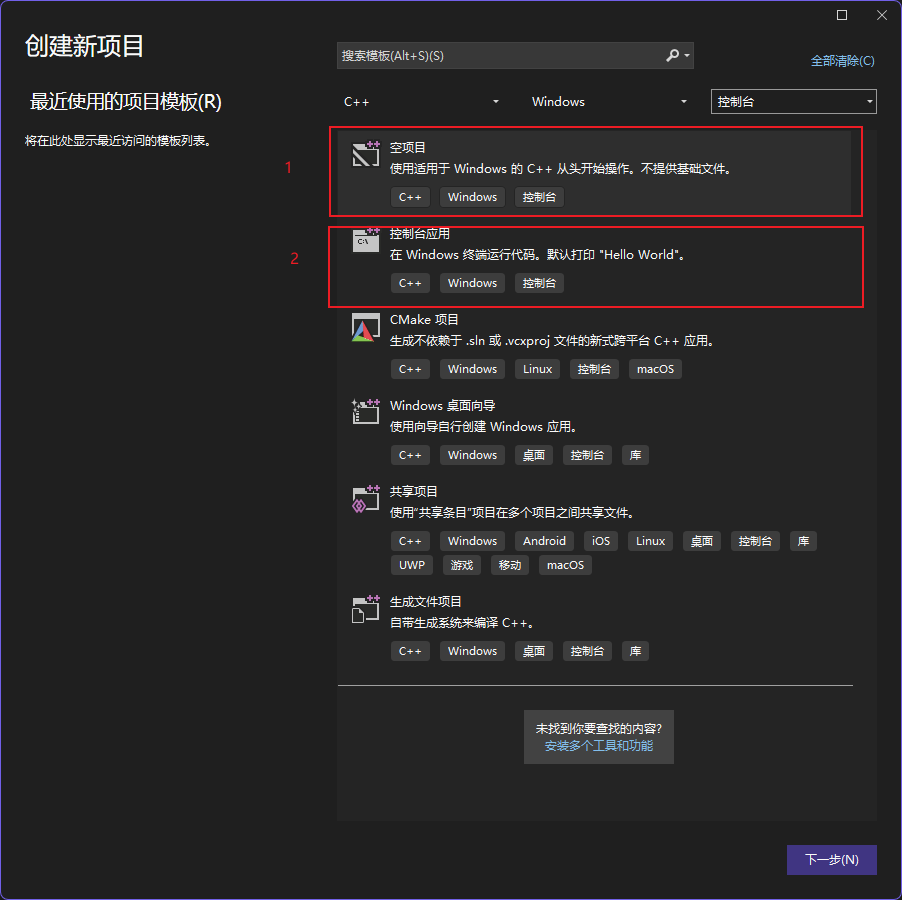The image size is (902, 900).
Task: Click the 游戏 tag under 共享项目
Action: [x=461, y=565]
